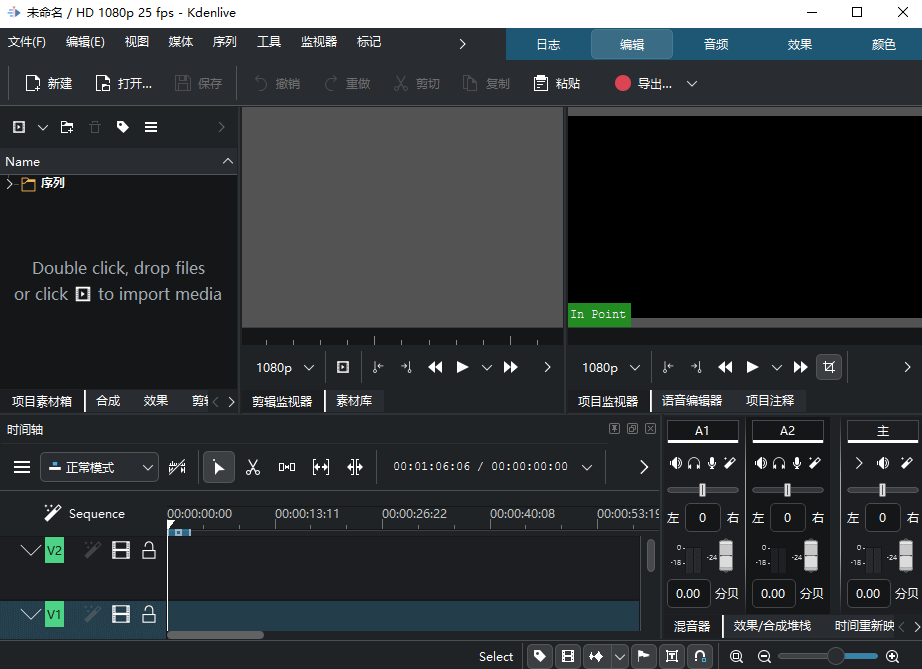Click the tag icon in the project bin toolbar
Viewport: 922px width, 669px height.
[x=122, y=127]
